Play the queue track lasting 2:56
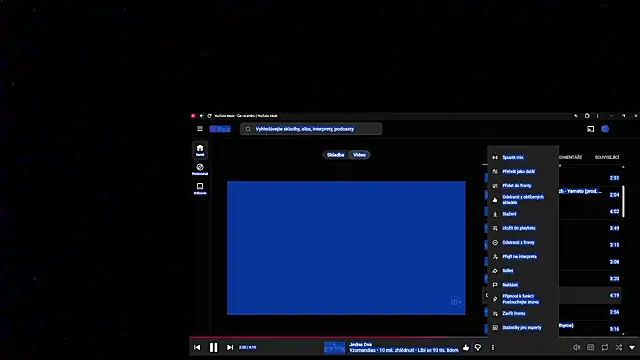The image size is (640, 360). coord(590,312)
